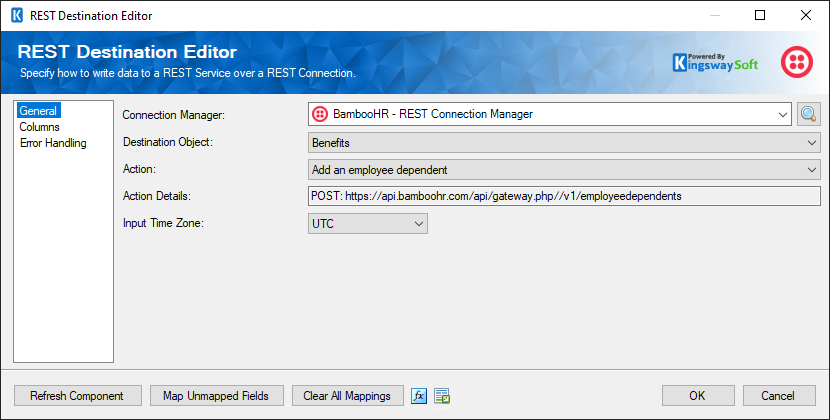Image resolution: width=830 pixels, height=420 pixels.
Task: Select the General page in the left list
Action: [38, 111]
